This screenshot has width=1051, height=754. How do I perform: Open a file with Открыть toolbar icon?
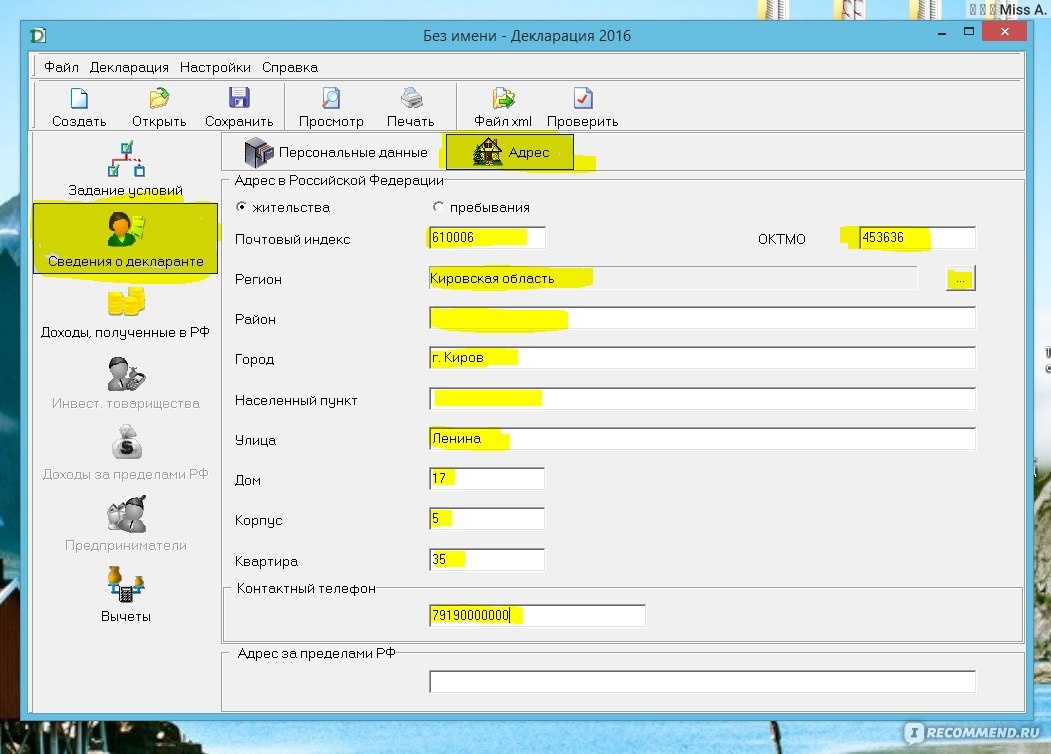159,99
